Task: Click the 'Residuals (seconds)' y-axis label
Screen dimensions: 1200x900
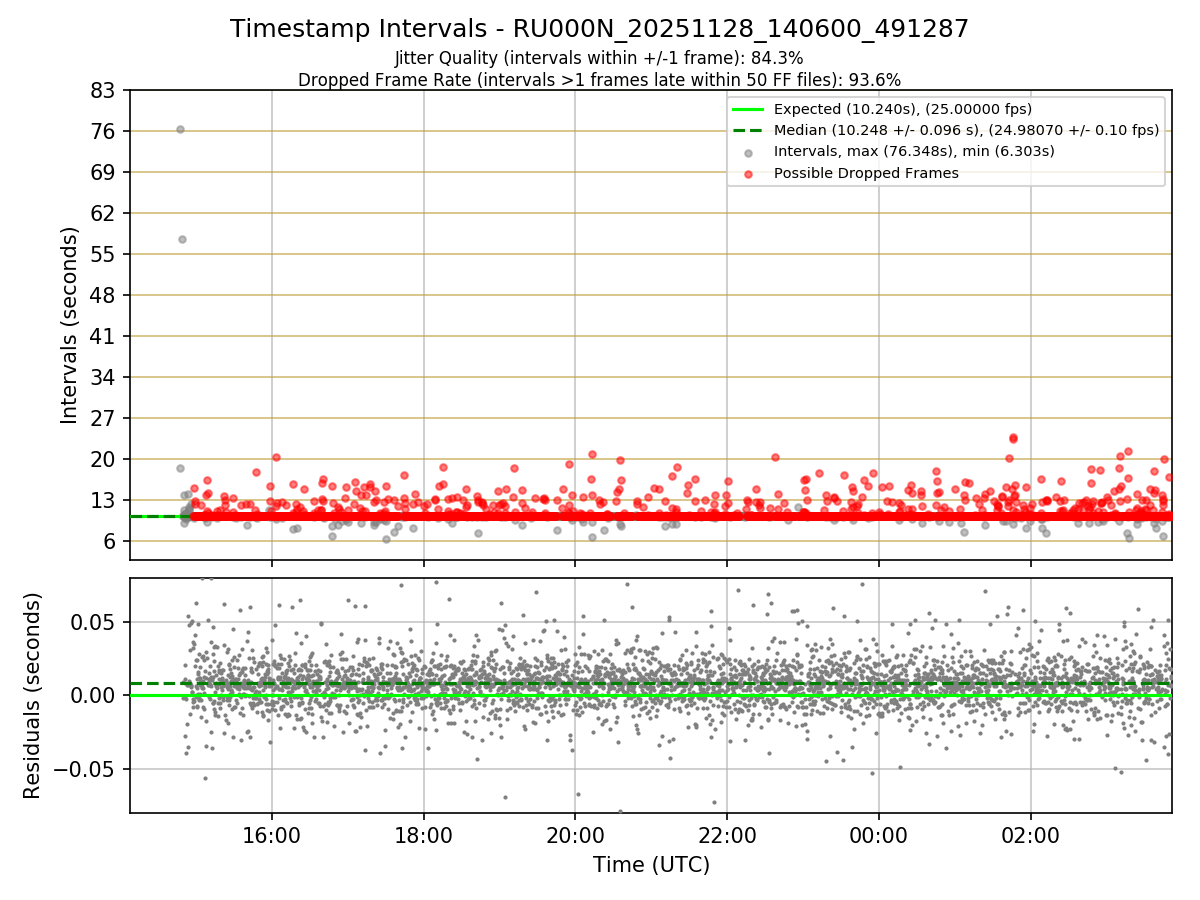Action: click(33, 695)
